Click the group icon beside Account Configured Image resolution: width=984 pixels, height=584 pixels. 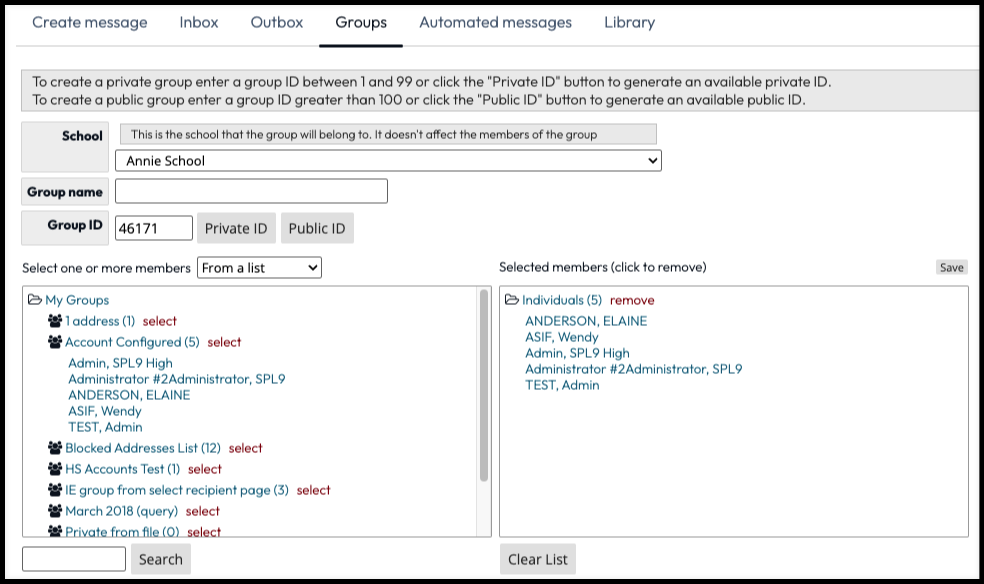55,342
